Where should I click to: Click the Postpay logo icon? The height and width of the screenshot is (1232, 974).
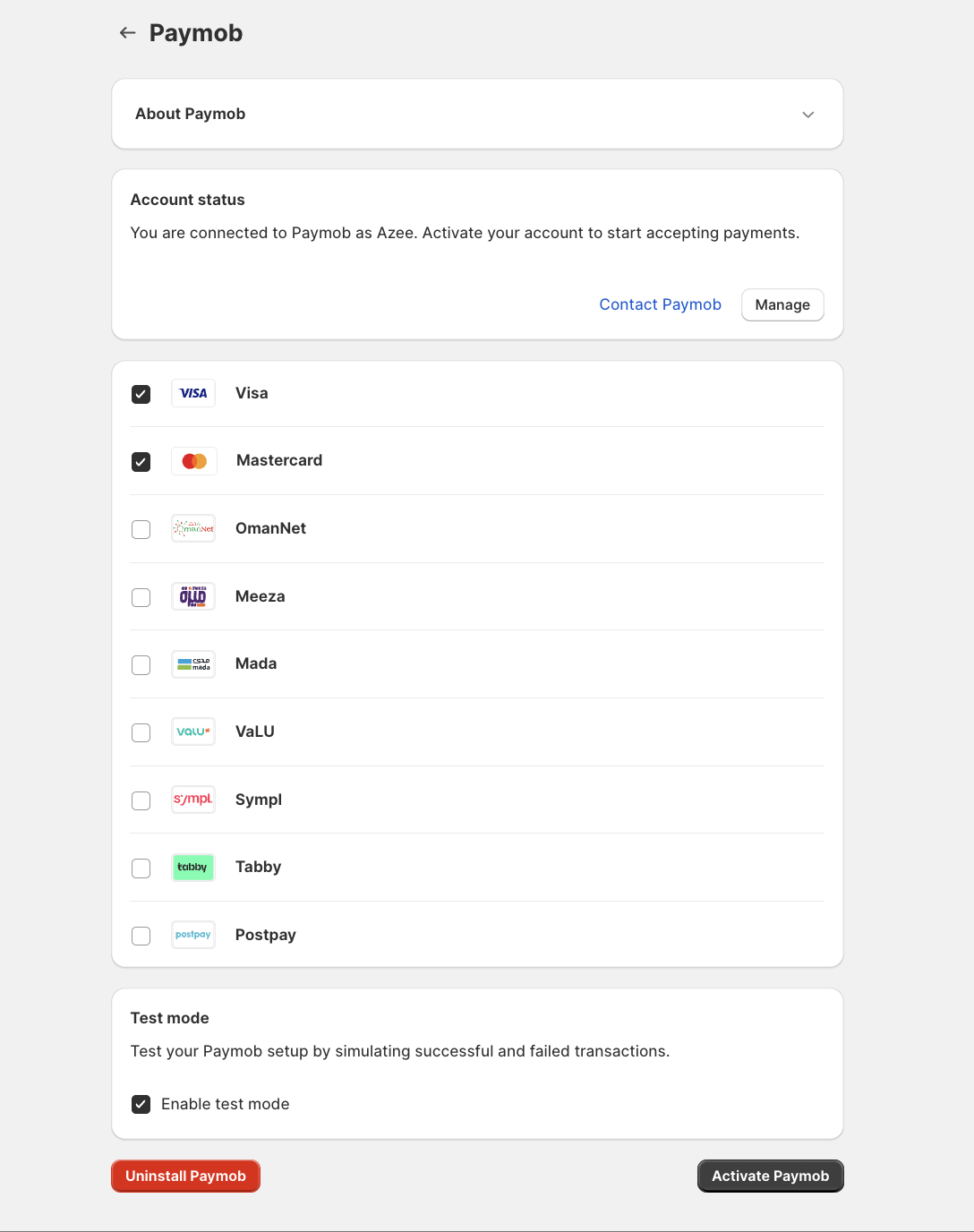click(x=193, y=935)
